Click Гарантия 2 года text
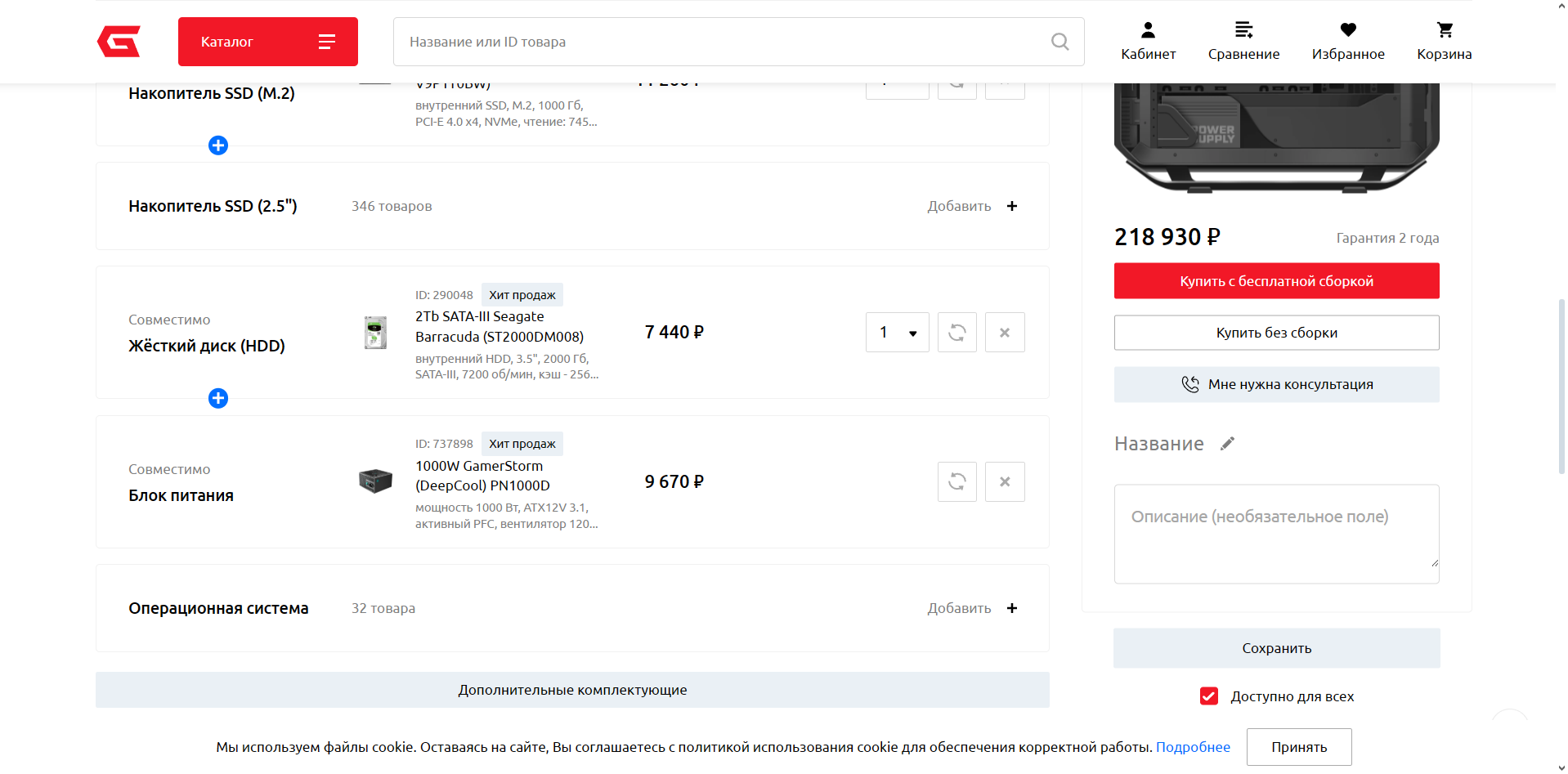 click(1387, 238)
